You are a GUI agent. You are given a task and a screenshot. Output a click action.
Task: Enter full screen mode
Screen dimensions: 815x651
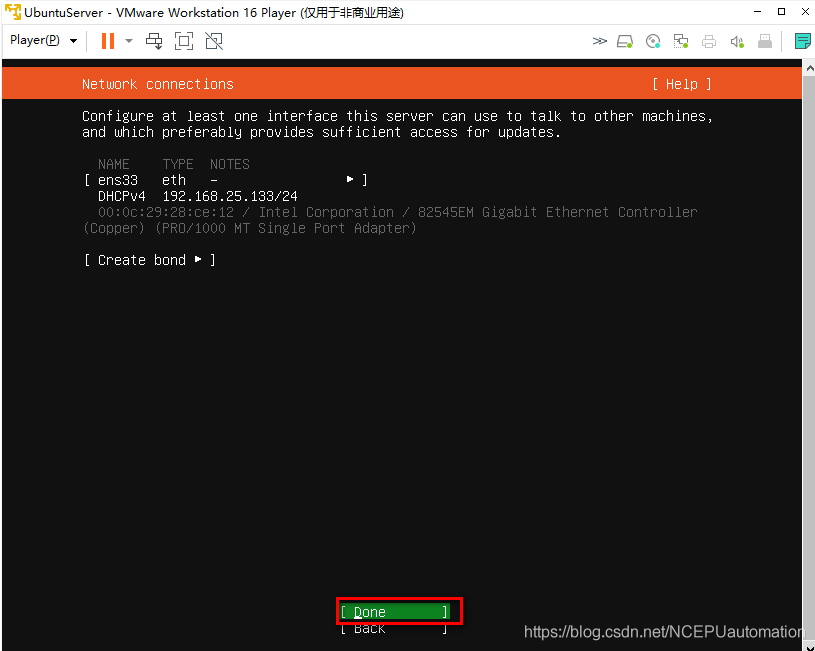pos(183,41)
